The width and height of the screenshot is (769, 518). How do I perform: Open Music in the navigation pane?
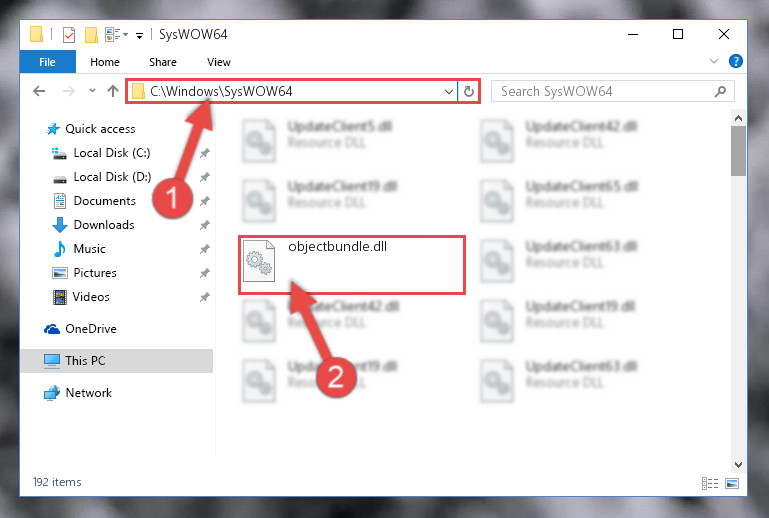point(89,249)
